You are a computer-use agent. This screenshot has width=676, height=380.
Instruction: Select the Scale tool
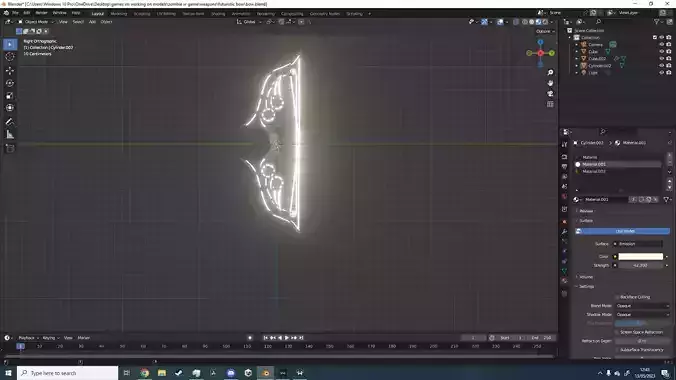[10, 96]
